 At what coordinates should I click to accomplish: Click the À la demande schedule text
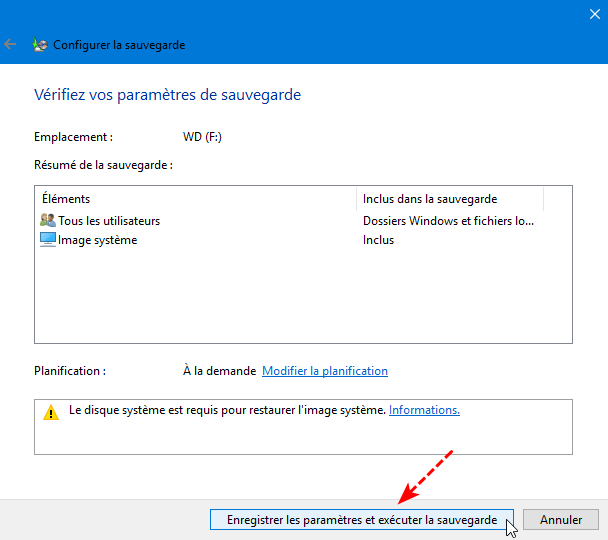(x=219, y=371)
